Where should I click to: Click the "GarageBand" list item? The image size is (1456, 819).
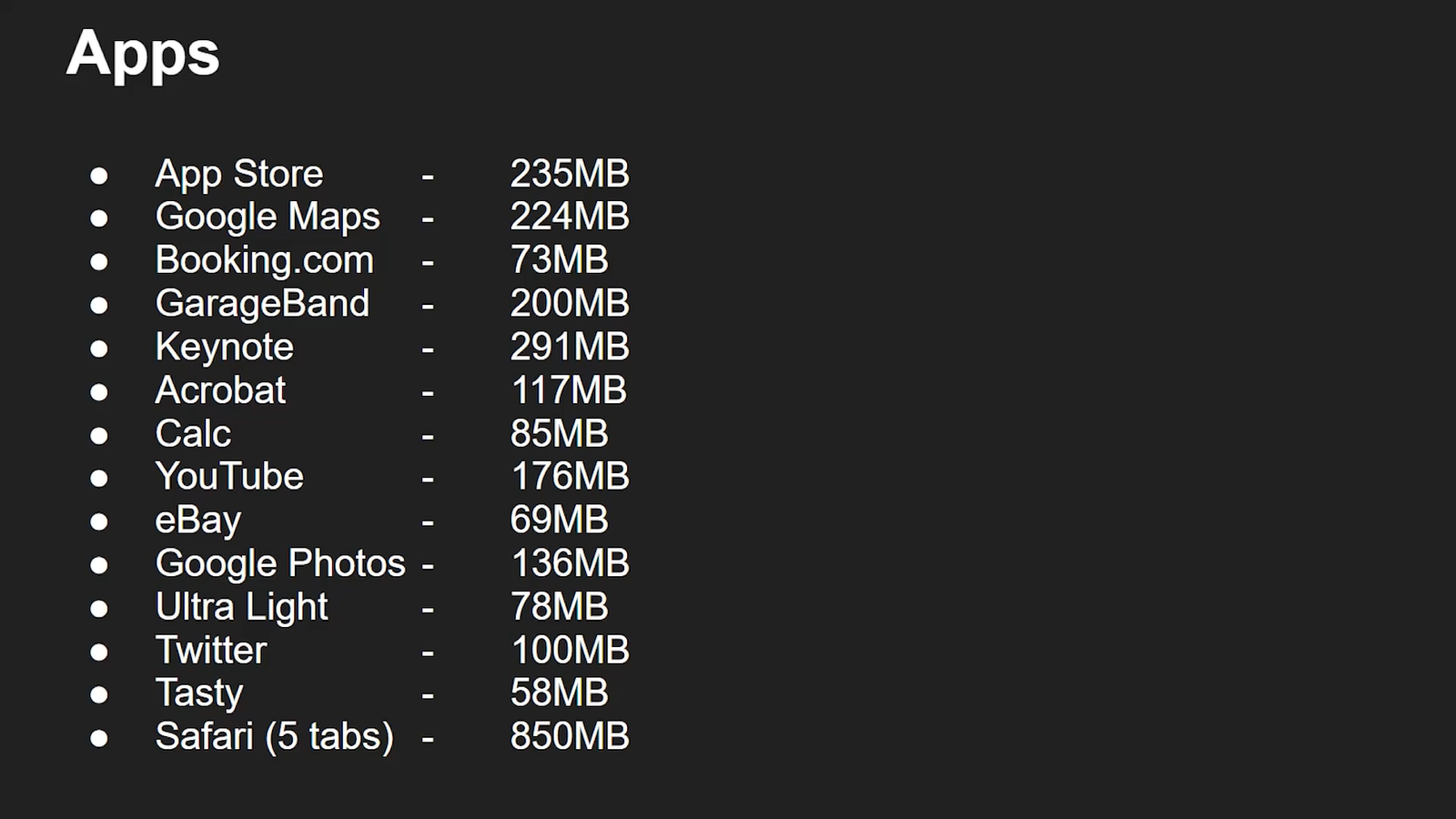click(262, 303)
